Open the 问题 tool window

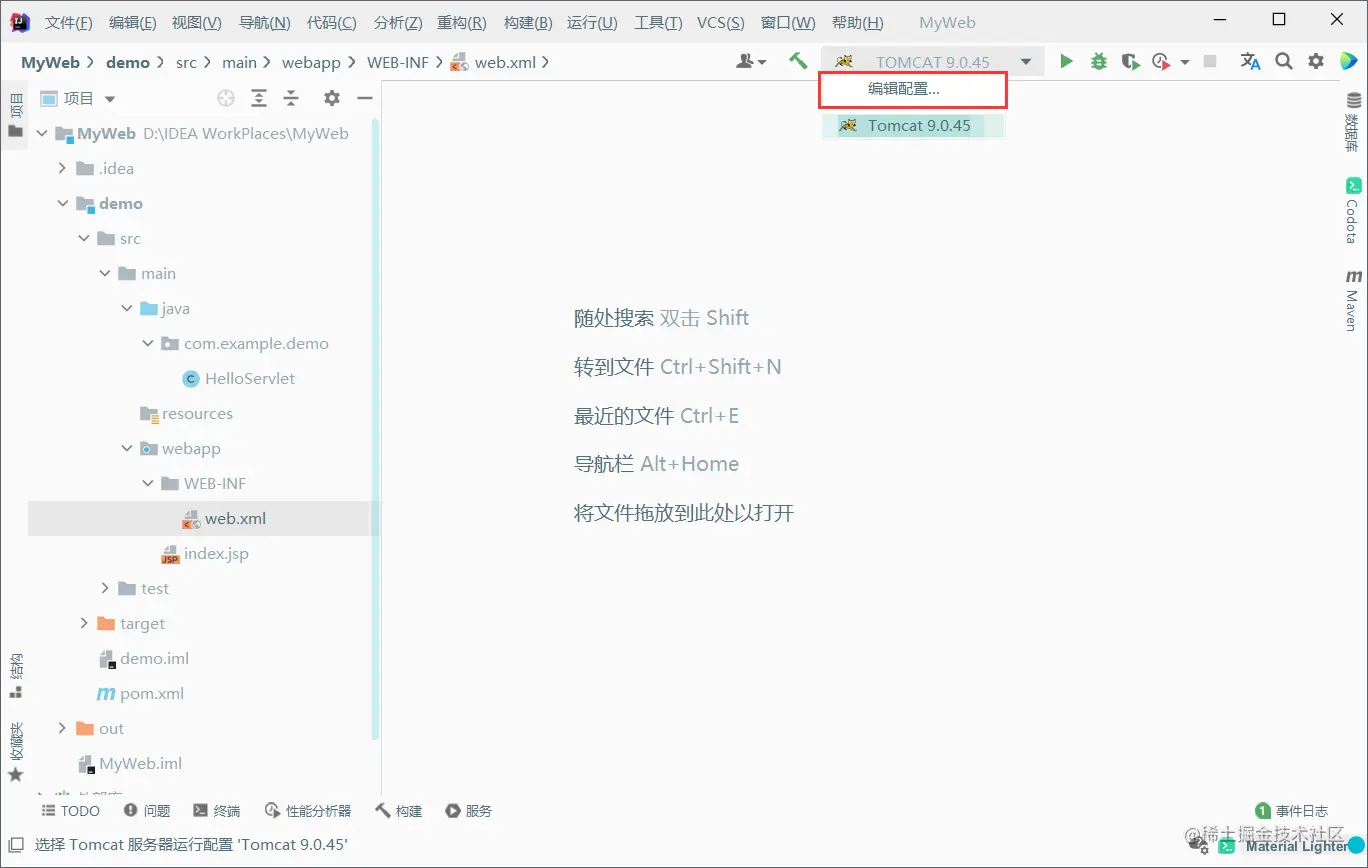pos(147,811)
